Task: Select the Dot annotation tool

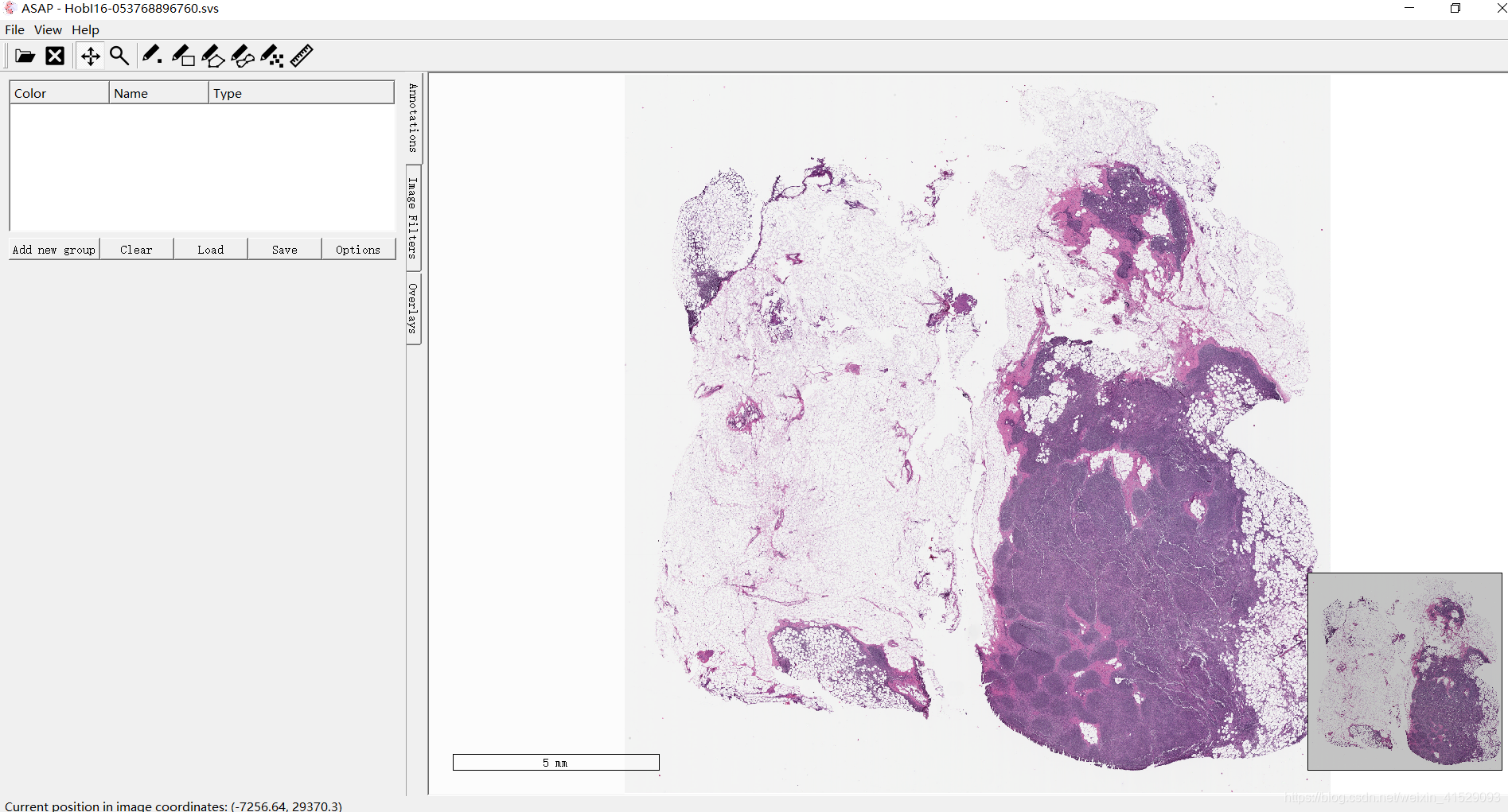Action: (x=152, y=56)
